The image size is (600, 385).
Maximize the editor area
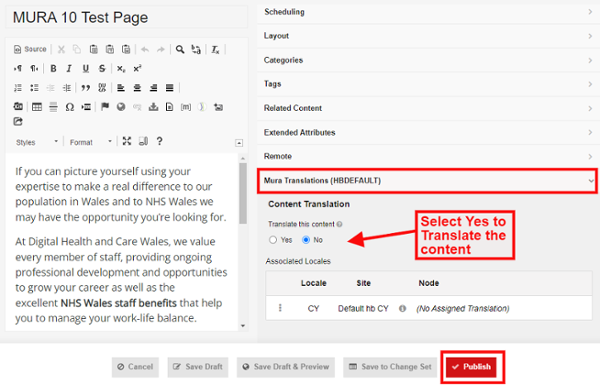pyautogui.click(x=127, y=141)
